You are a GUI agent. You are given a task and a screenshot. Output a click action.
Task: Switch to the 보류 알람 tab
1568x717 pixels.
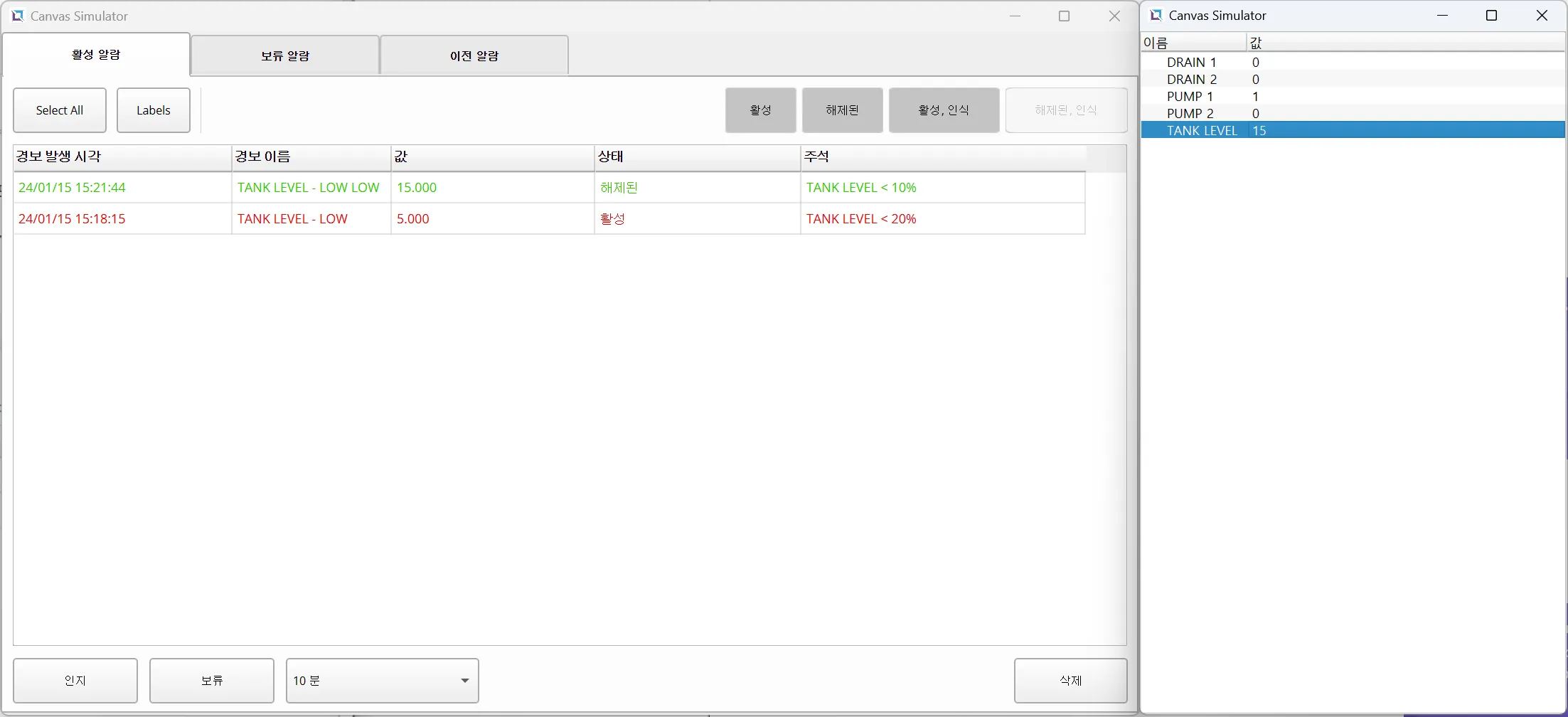point(284,55)
